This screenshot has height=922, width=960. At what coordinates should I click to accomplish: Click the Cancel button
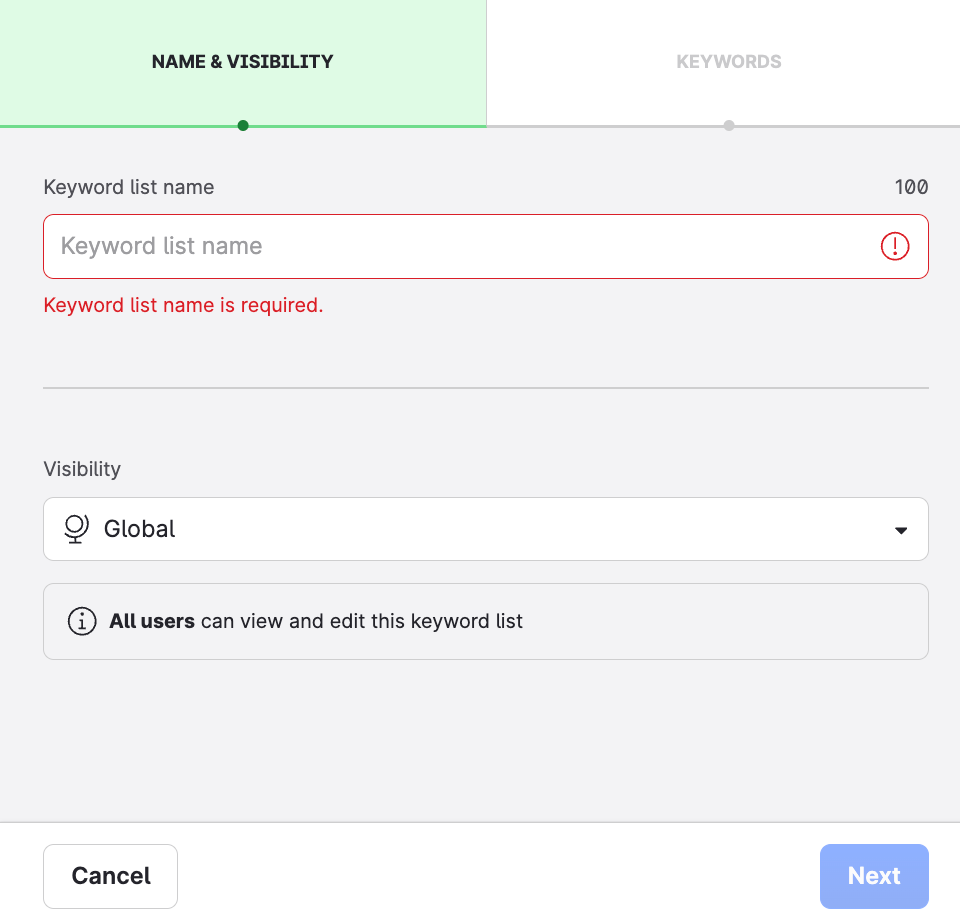click(110, 876)
